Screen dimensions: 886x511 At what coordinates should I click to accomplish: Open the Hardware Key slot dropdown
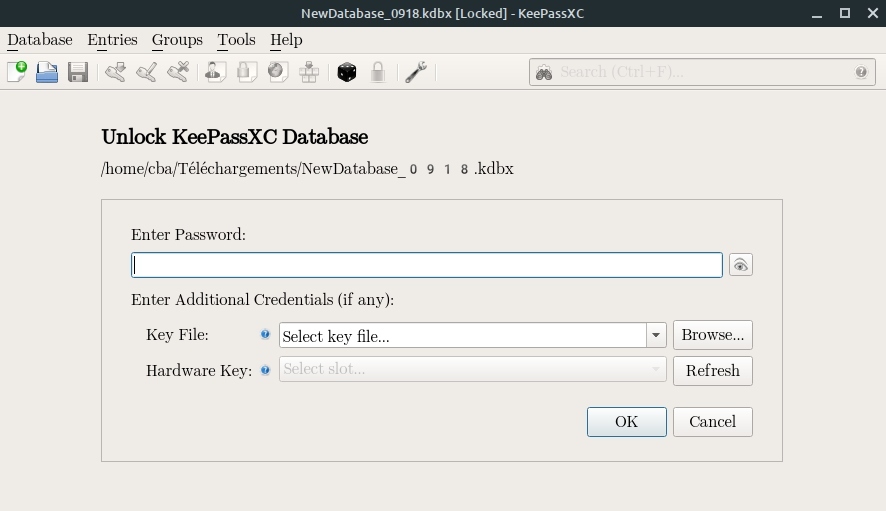pyautogui.click(x=472, y=370)
